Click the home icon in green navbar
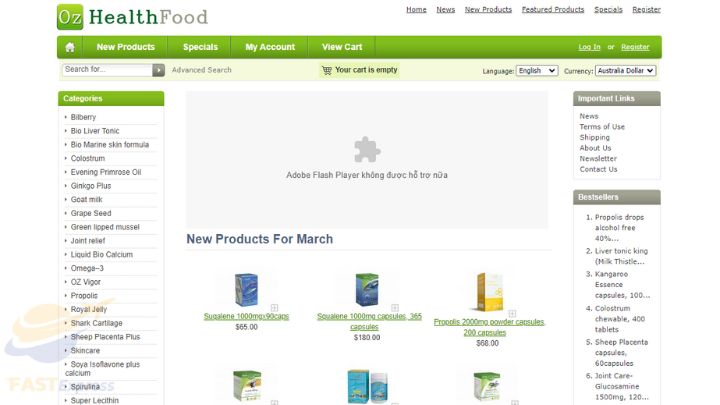Viewport: 720px width, 405px height. 70,47
